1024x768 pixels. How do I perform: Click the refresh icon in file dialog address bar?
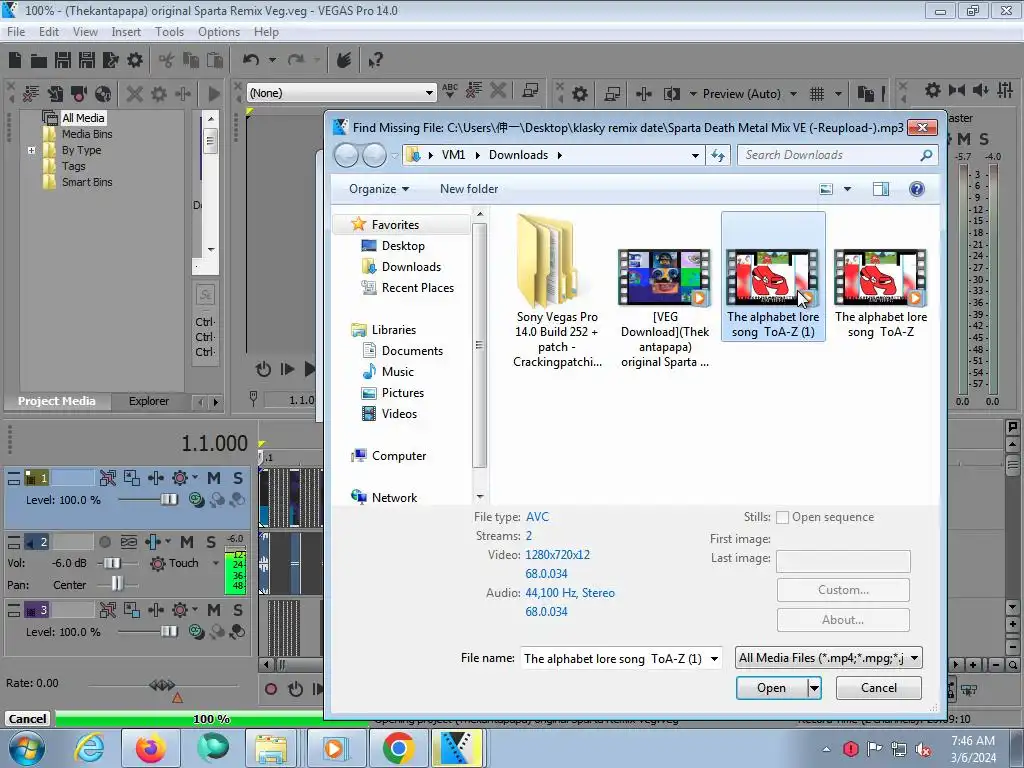(x=718, y=155)
